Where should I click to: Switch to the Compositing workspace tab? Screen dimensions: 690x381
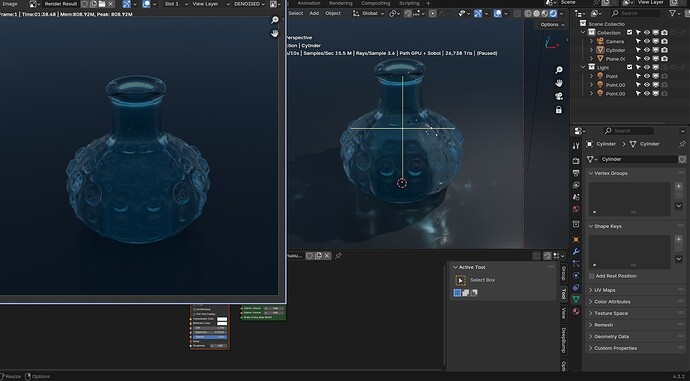point(375,3)
